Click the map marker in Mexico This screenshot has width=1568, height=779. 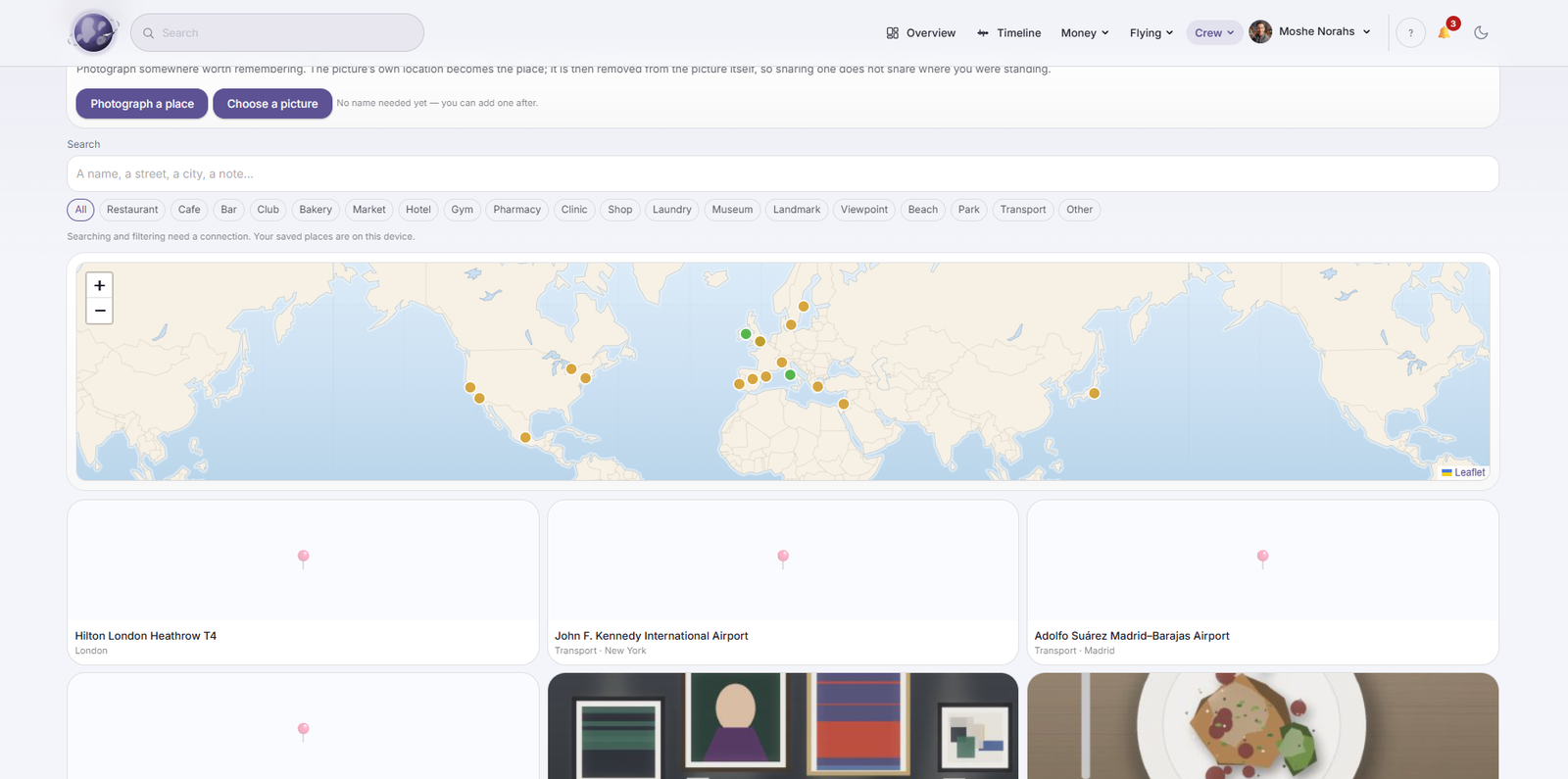(525, 438)
